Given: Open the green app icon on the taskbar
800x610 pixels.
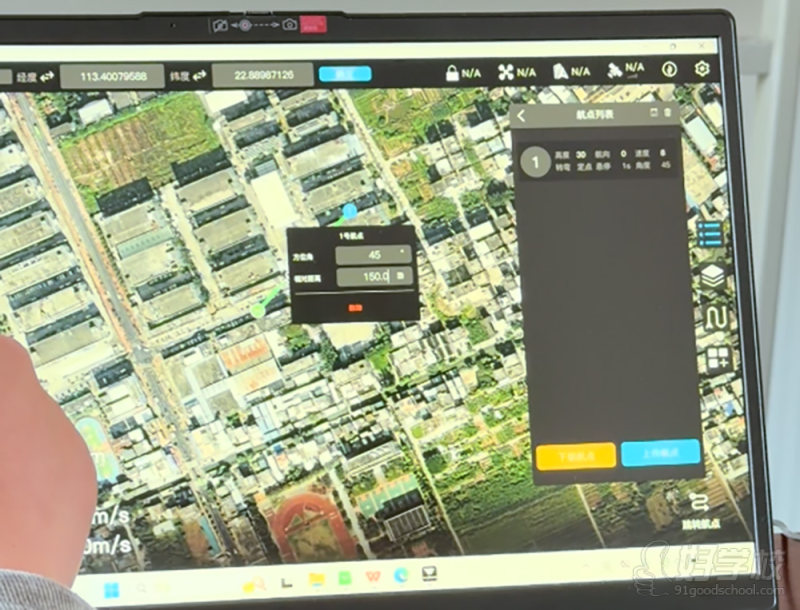Looking at the screenshot, I should [x=345, y=578].
